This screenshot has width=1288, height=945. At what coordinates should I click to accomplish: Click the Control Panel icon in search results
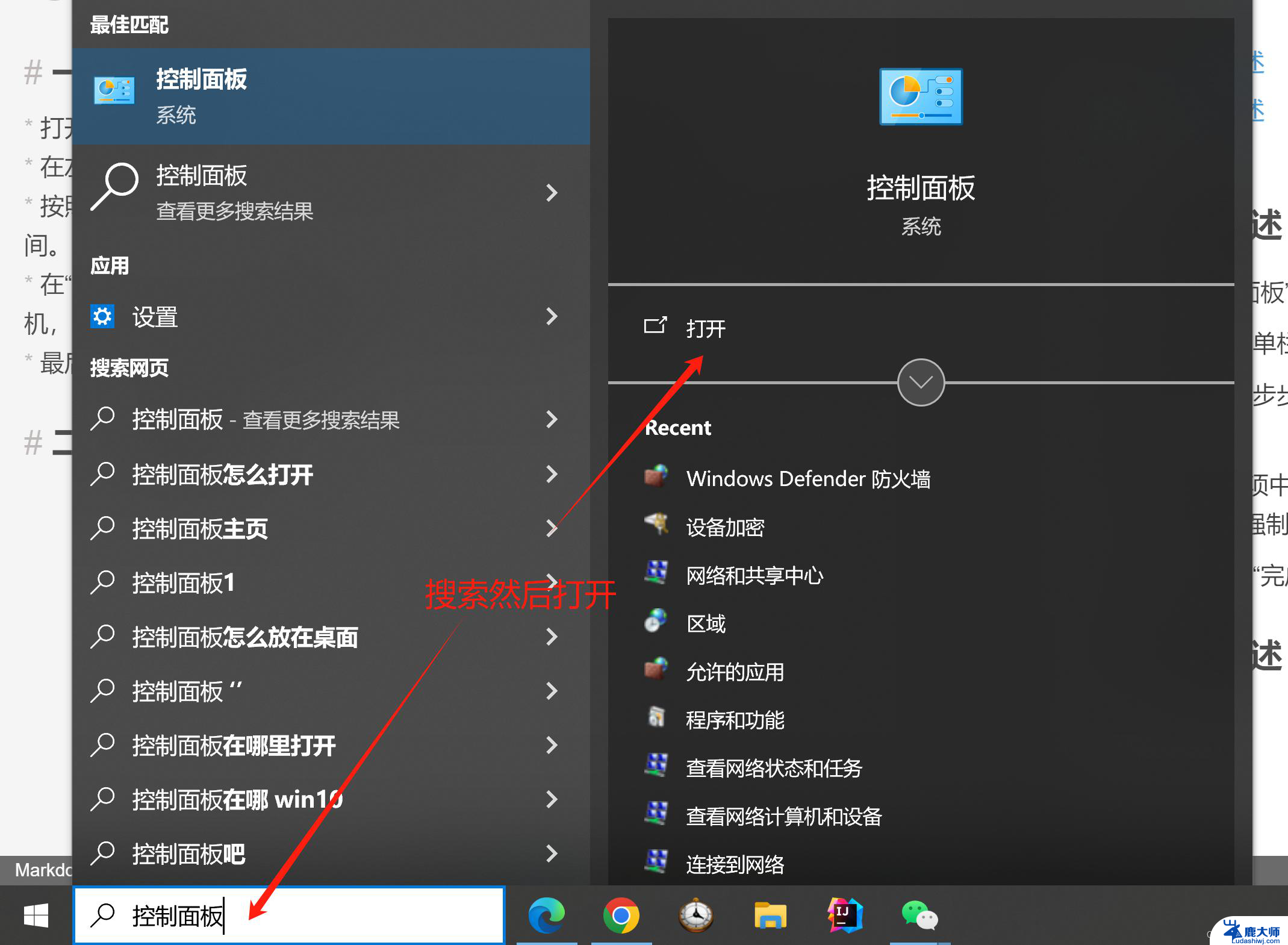pyautogui.click(x=114, y=92)
